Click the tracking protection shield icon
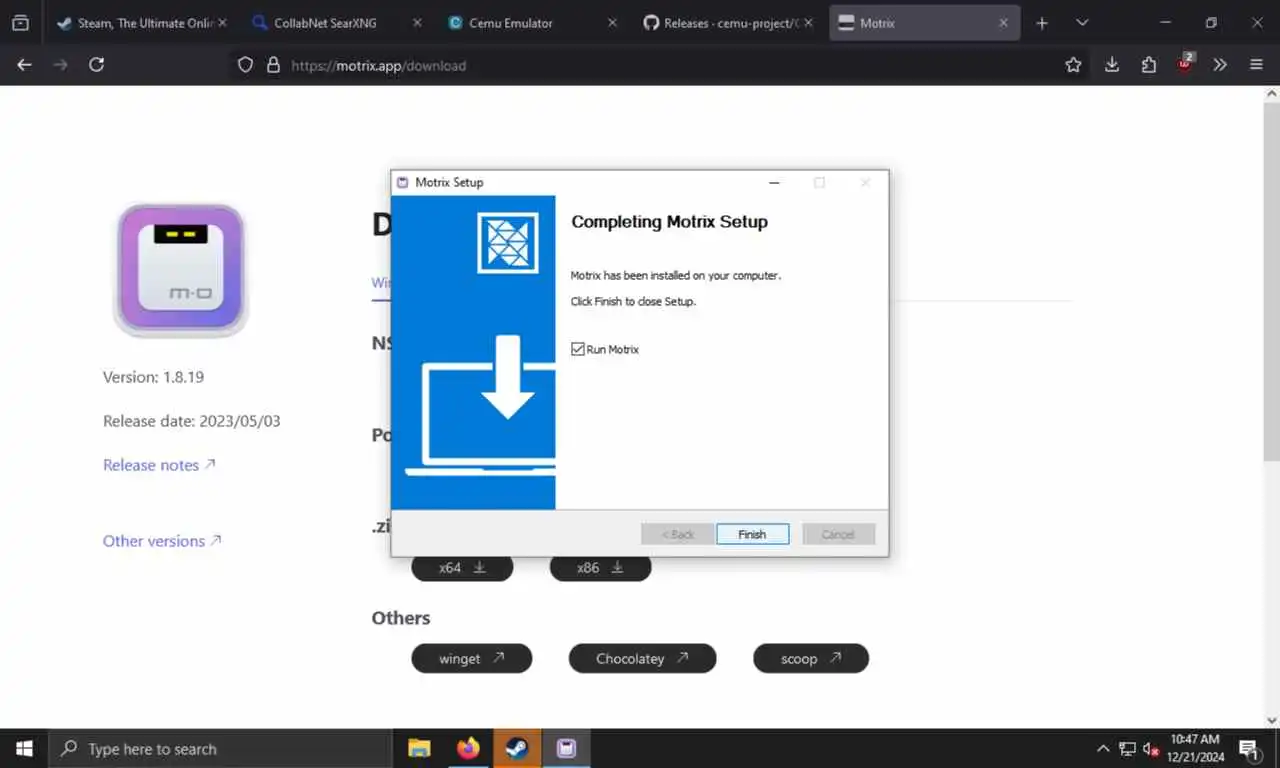1280x768 pixels. (x=245, y=65)
